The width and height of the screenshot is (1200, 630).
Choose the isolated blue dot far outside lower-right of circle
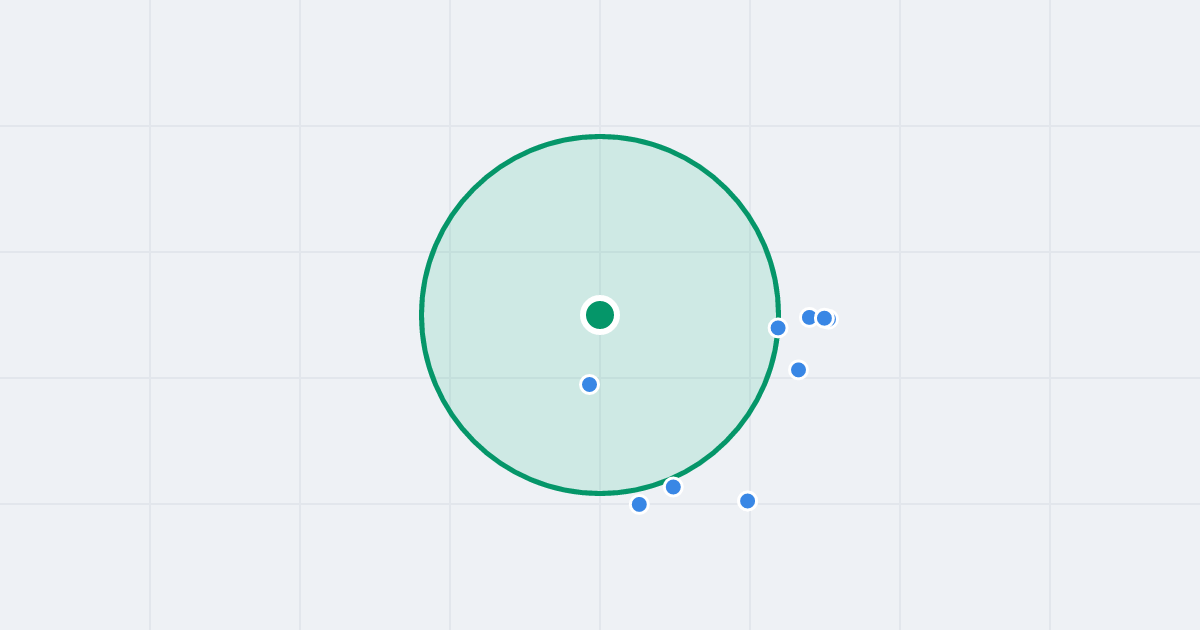click(747, 501)
